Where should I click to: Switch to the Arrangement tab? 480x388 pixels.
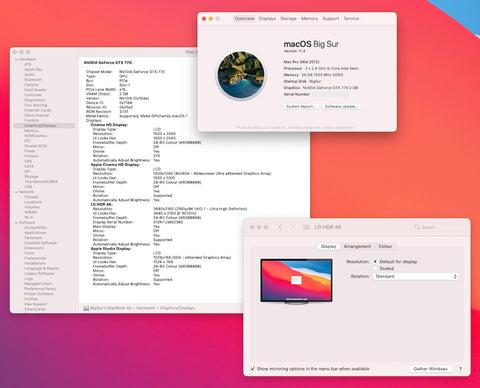pyautogui.click(x=357, y=246)
